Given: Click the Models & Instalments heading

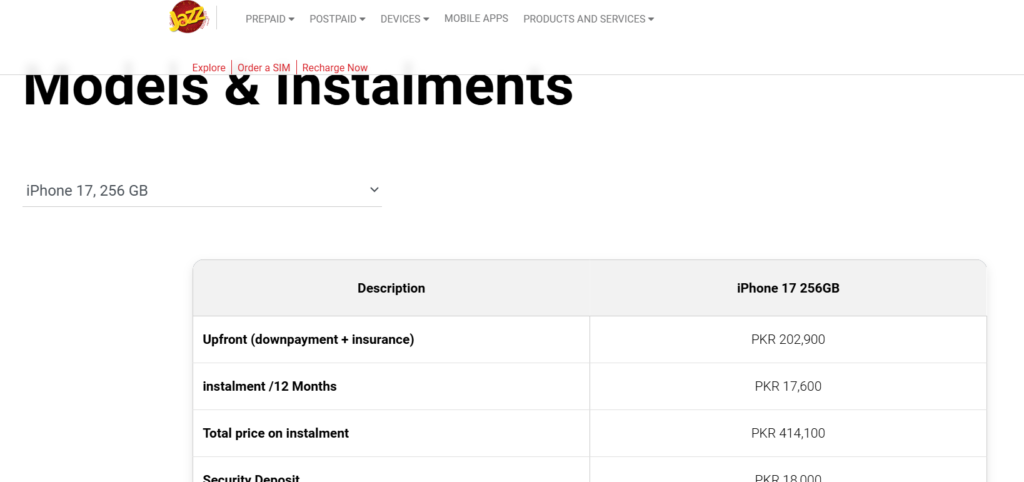Looking at the screenshot, I should (x=298, y=90).
